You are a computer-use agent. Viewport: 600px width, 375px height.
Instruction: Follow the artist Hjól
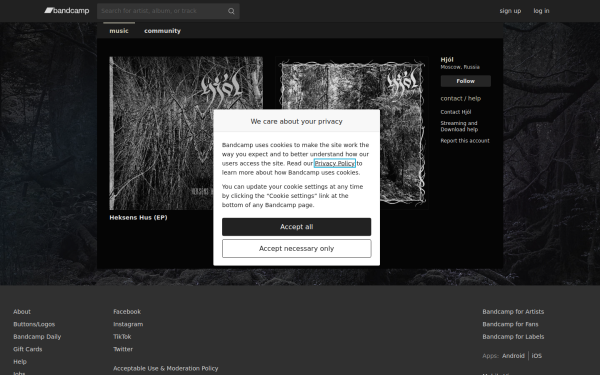pyautogui.click(x=466, y=81)
